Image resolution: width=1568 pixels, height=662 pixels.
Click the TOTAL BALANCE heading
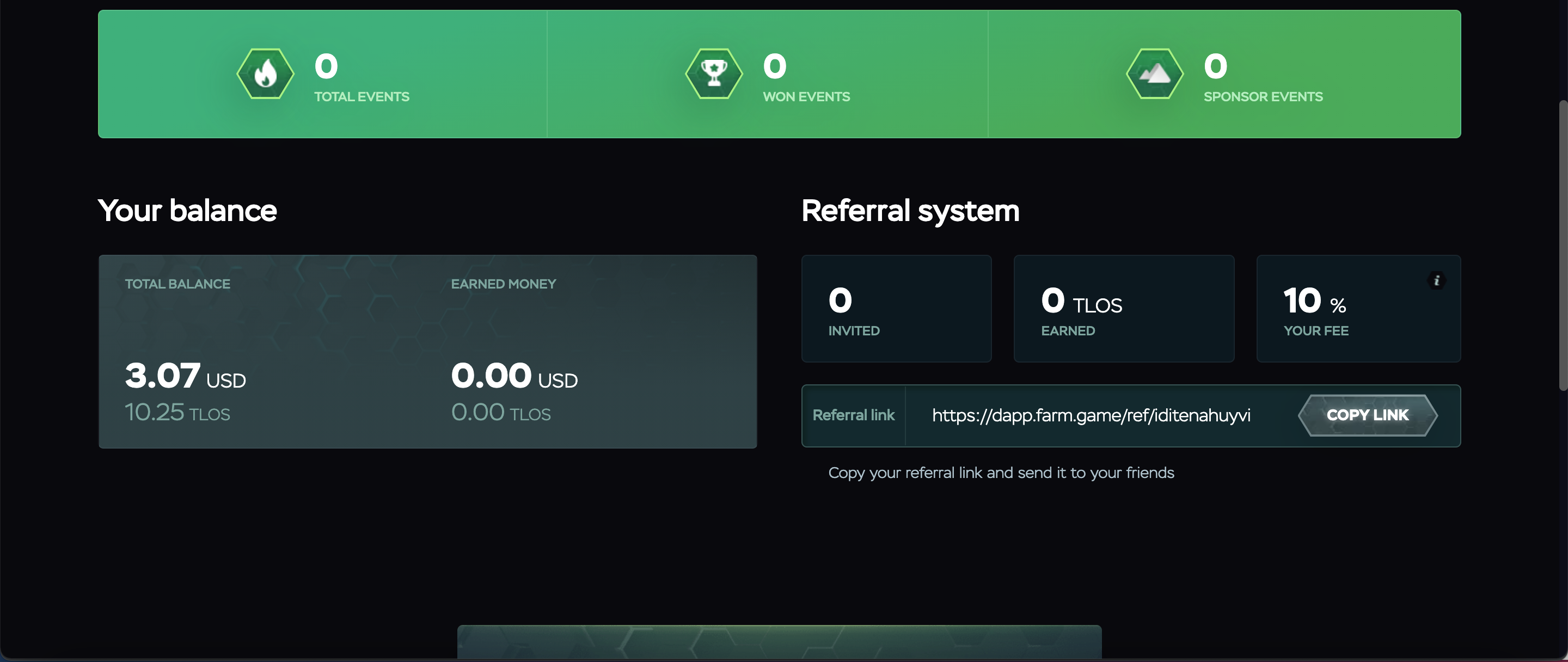pyautogui.click(x=177, y=284)
